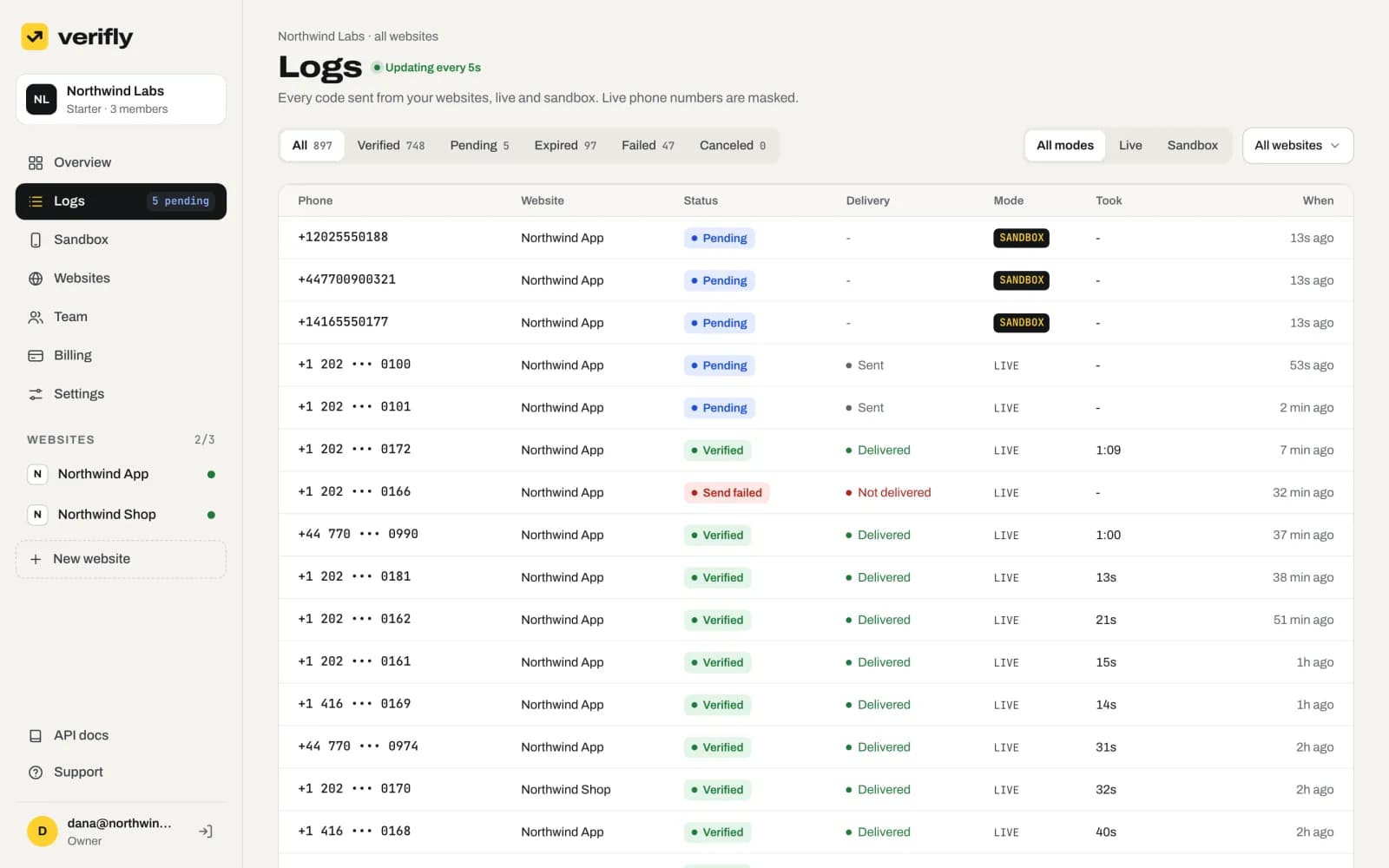Image resolution: width=1389 pixels, height=868 pixels.
Task: Select the All 897 status tab
Action: 313,146
